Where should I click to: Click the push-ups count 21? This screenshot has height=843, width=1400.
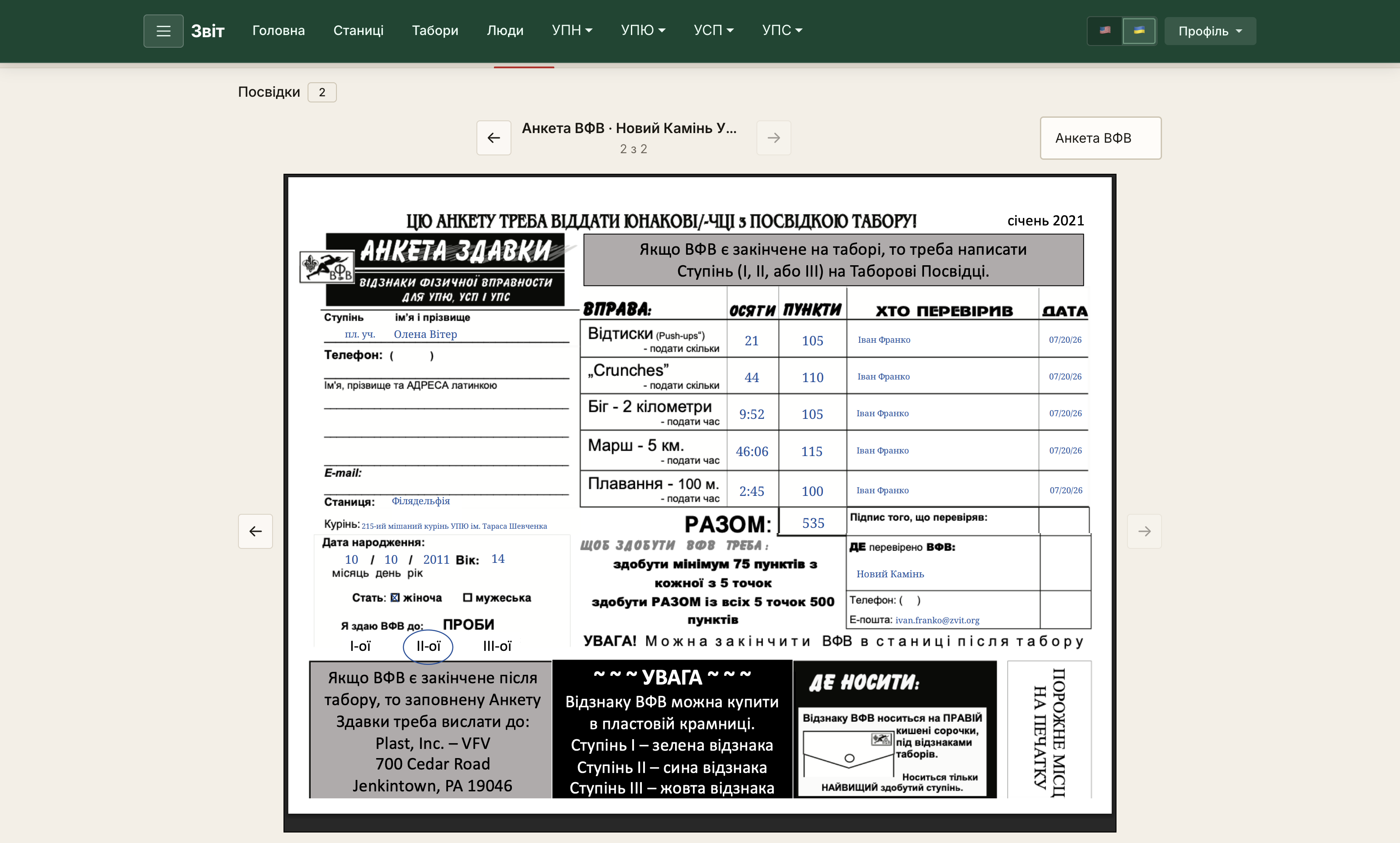[751, 340]
